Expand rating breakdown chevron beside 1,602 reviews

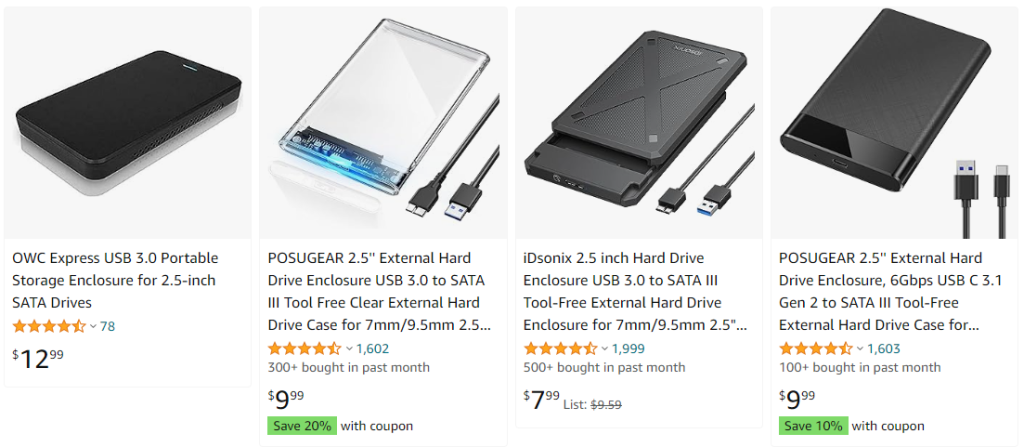coord(349,349)
